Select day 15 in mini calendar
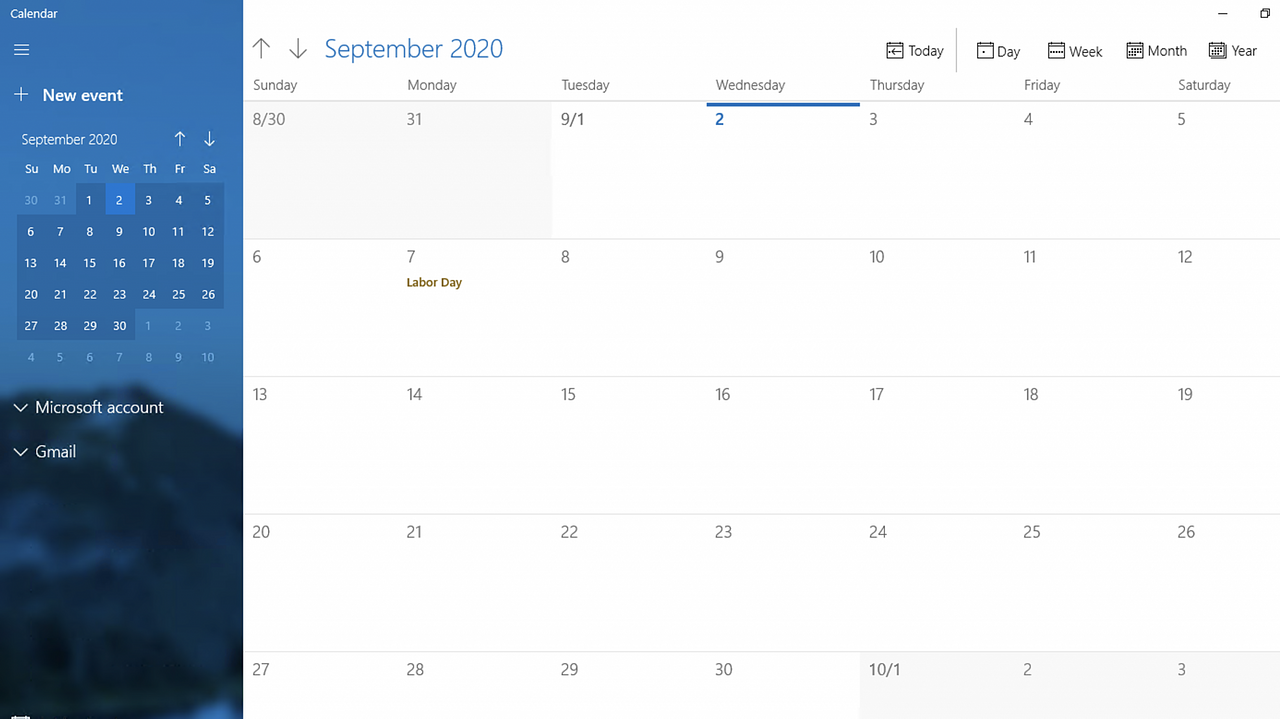The image size is (1280, 719). pyautogui.click(x=90, y=263)
